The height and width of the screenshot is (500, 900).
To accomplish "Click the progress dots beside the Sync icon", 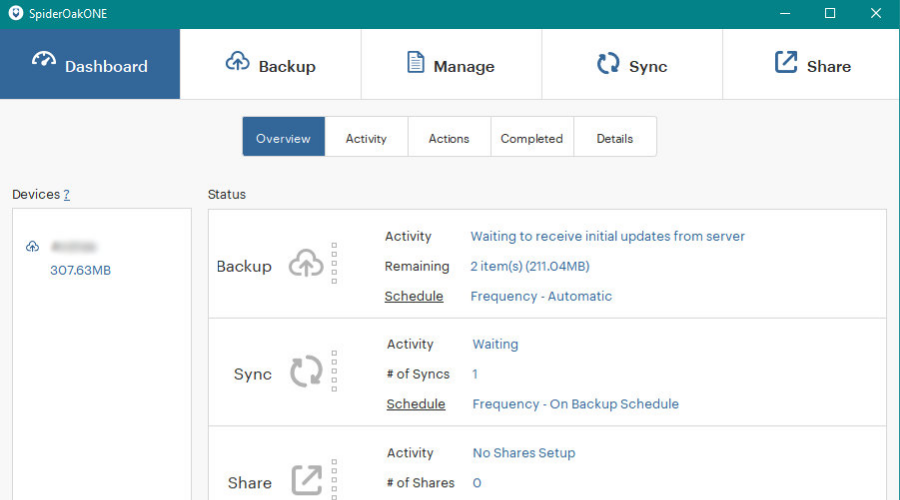I will [334, 371].
